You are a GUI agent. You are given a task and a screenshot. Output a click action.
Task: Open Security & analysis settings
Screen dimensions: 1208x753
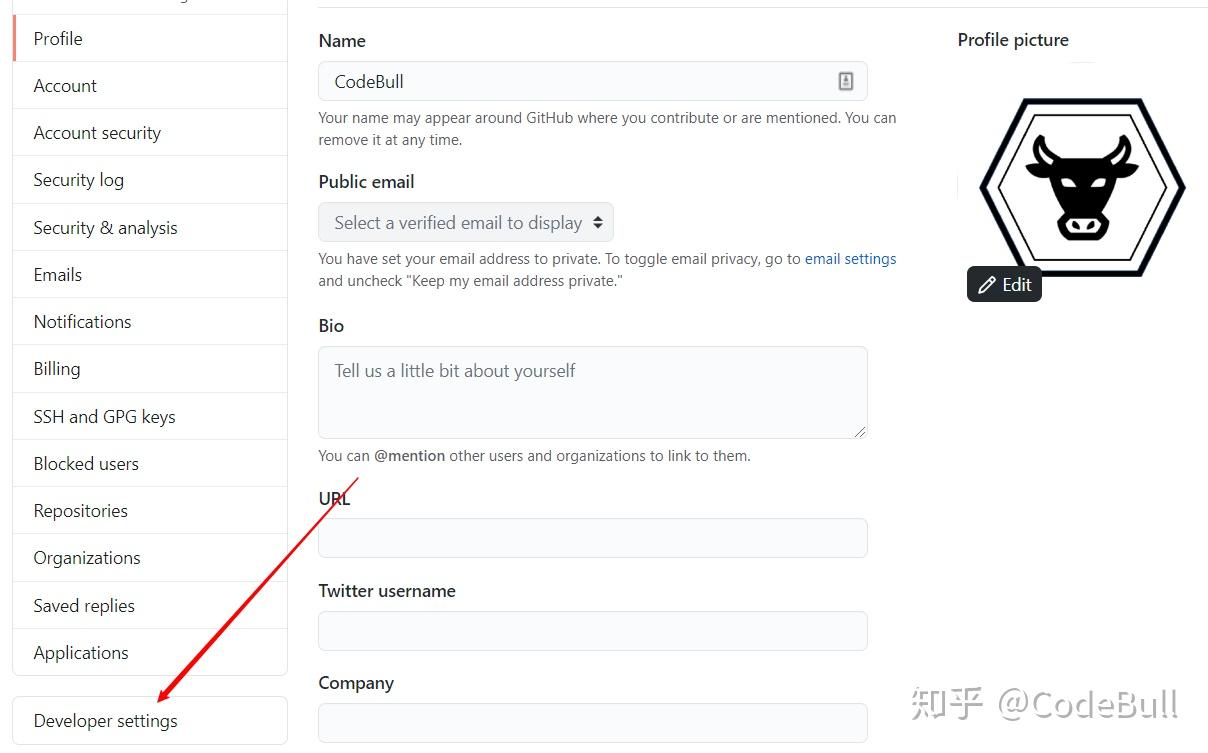click(x=105, y=227)
